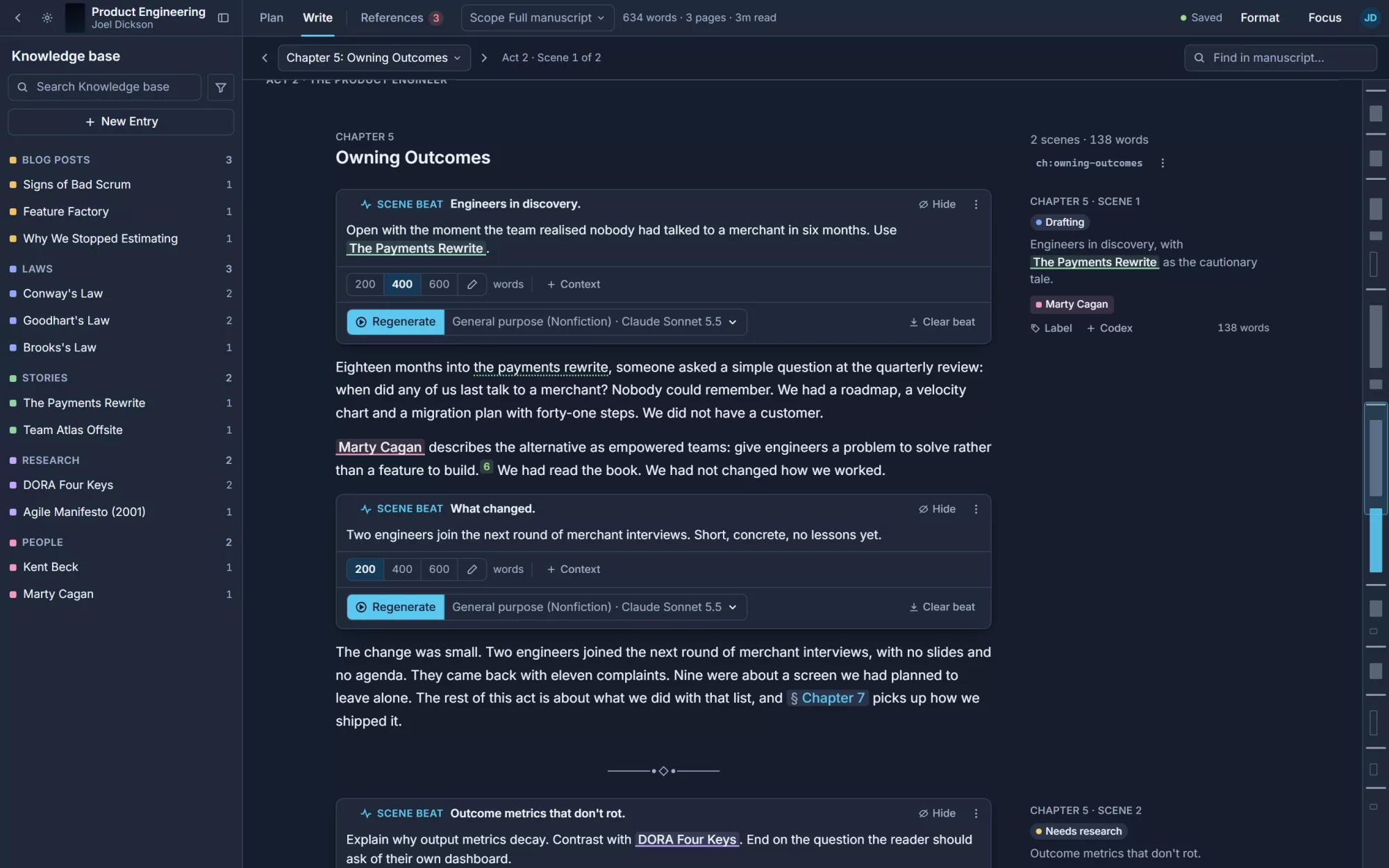Open Goodhart's Law entry

click(120, 321)
